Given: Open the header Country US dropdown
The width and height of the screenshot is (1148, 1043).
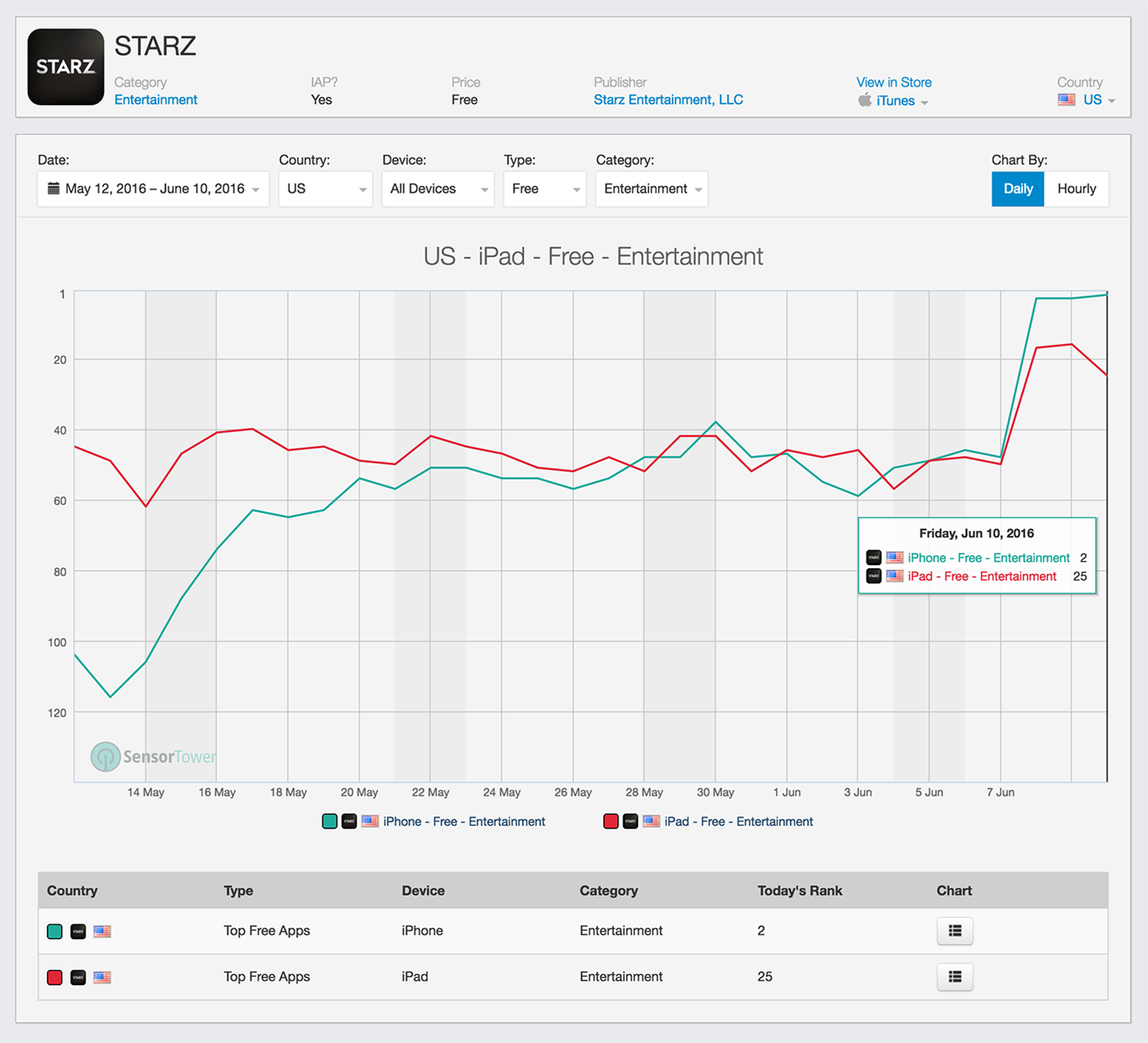Looking at the screenshot, I should click(1099, 100).
